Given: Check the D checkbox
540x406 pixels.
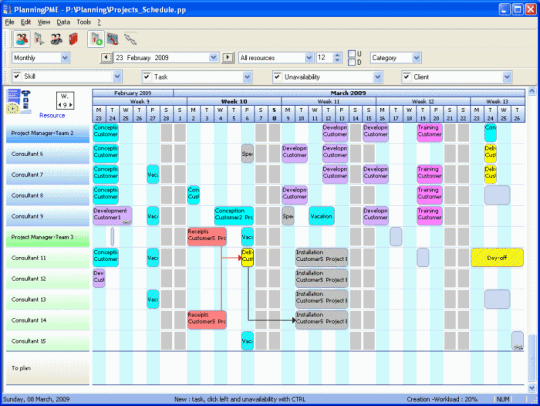Looking at the screenshot, I should coord(352,62).
